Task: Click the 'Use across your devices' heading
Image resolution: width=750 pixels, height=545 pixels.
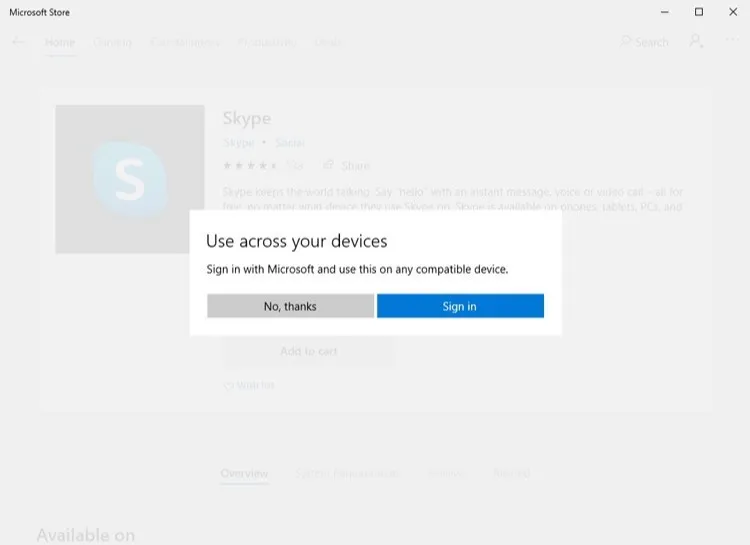Action: (x=297, y=241)
